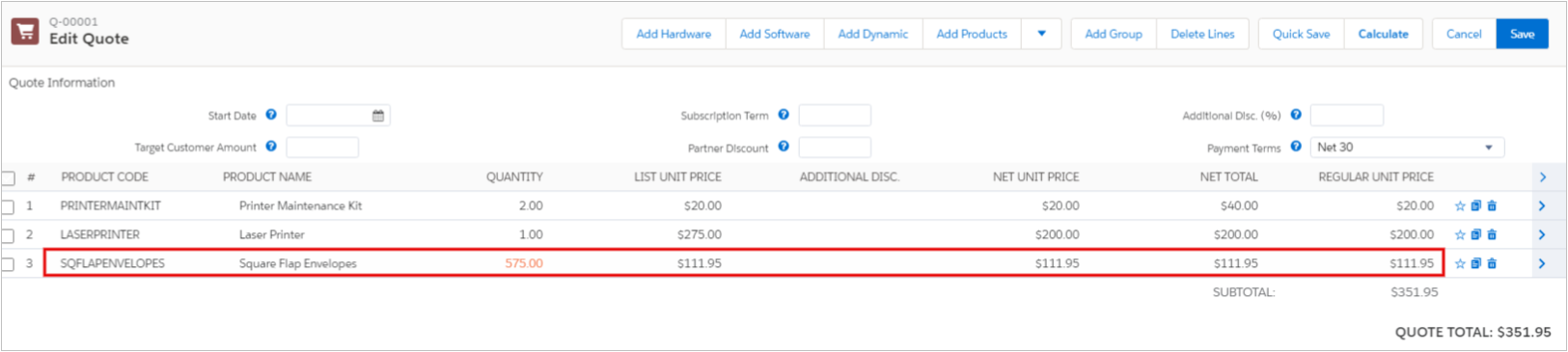The width and height of the screenshot is (1568, 352).
Task: Click the shopping cart quote icon
Action: tap(25, 31)
